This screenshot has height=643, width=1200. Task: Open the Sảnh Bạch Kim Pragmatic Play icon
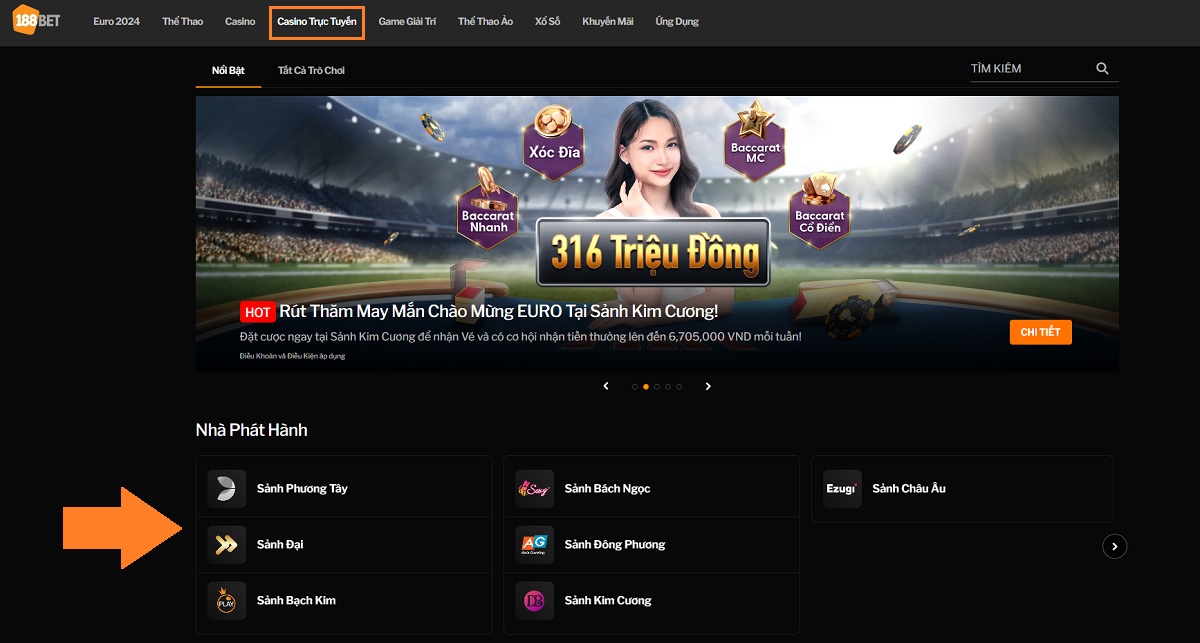227,601
